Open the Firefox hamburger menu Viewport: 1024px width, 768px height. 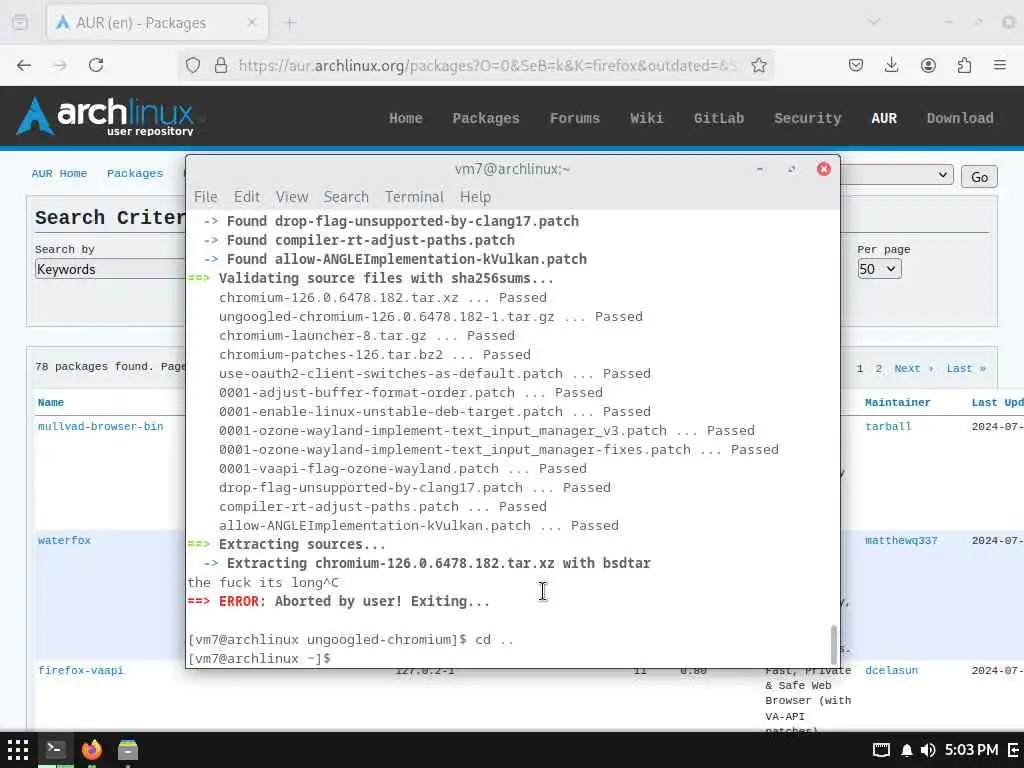(999, 65)
